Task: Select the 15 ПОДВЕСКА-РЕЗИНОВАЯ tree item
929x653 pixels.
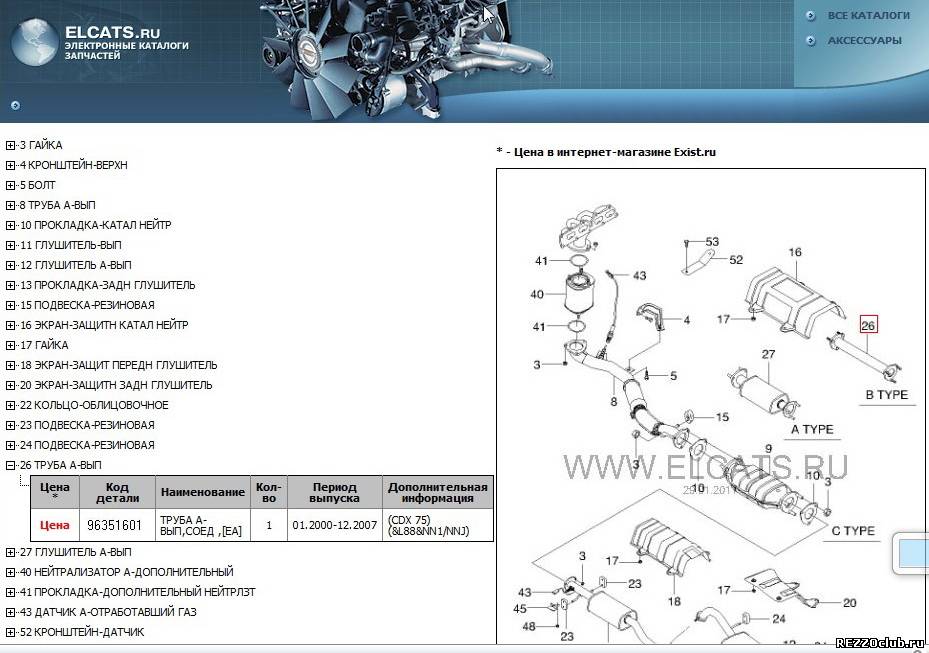Action: 87,305
